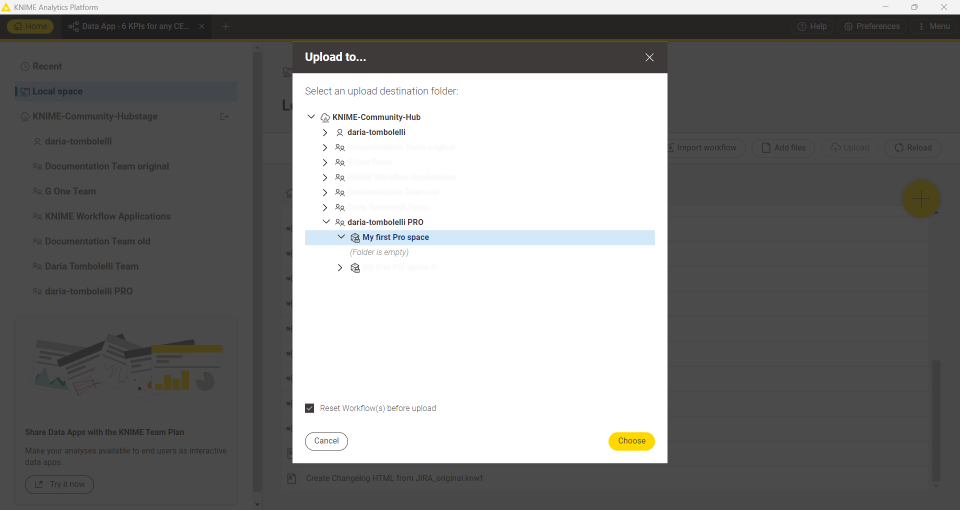Collapse the KNIME-Community-Hub tree node
The height and width of the screenshot is (510, 960).
click(x=311, y=117)
